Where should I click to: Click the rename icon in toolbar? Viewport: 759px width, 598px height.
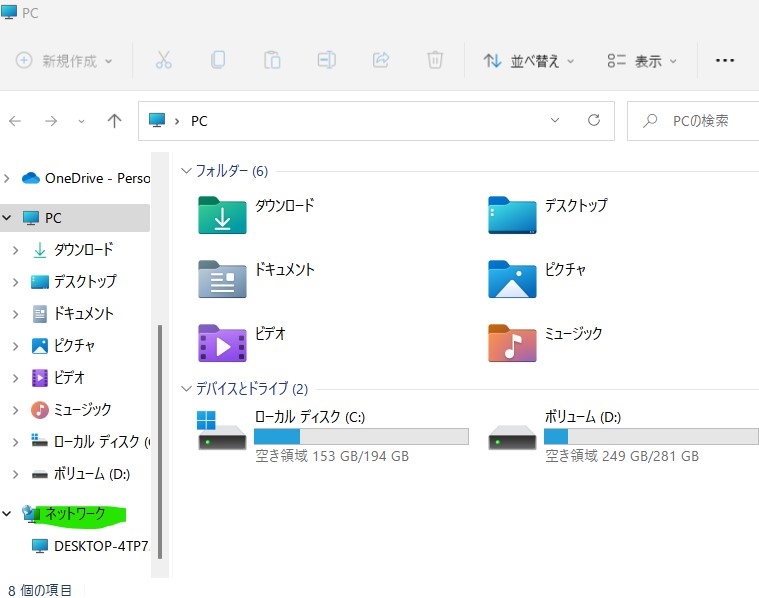[326, 60]
